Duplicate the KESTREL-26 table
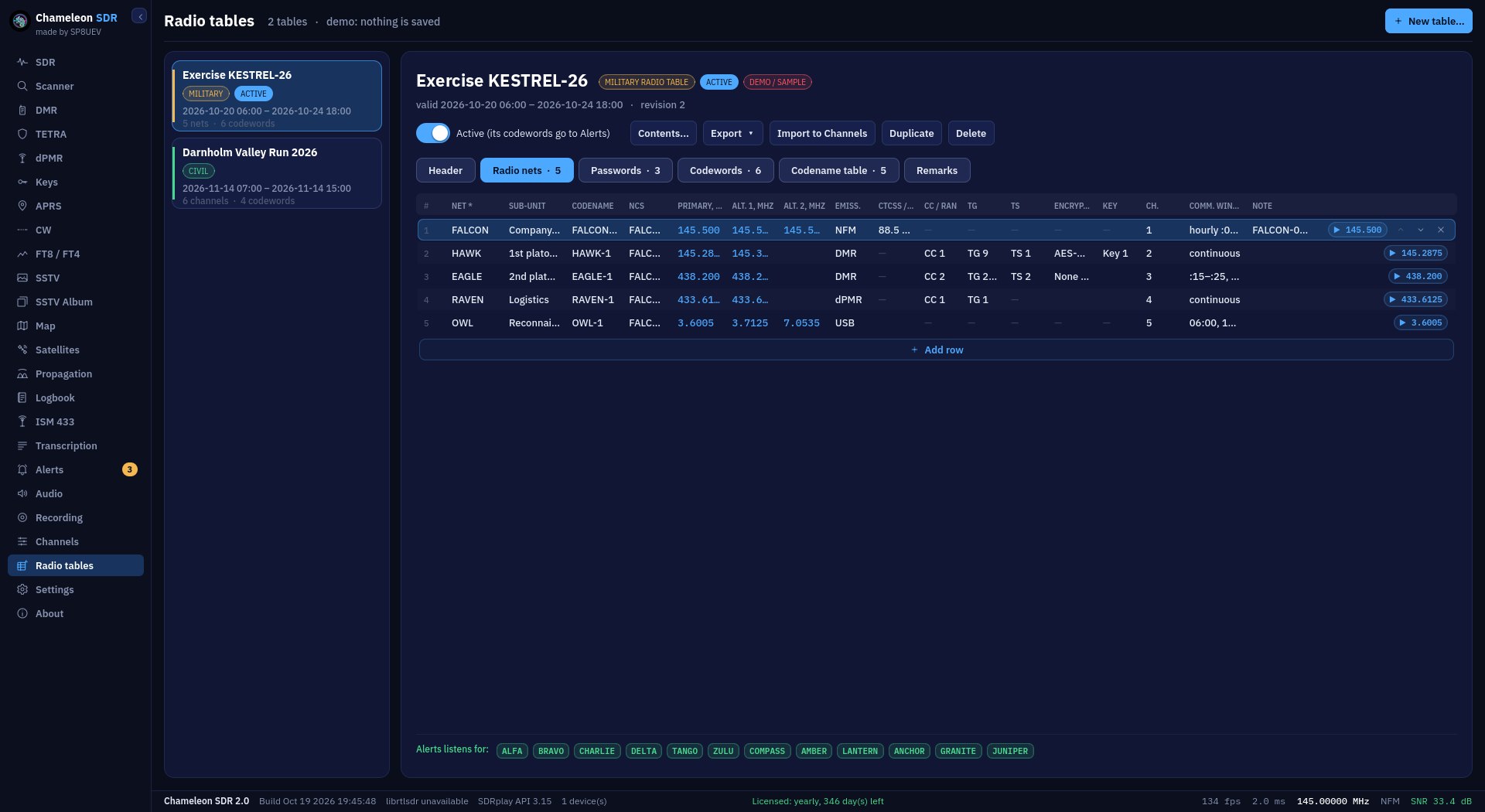This screenshot has width=1485, height=812. (911, 133)
